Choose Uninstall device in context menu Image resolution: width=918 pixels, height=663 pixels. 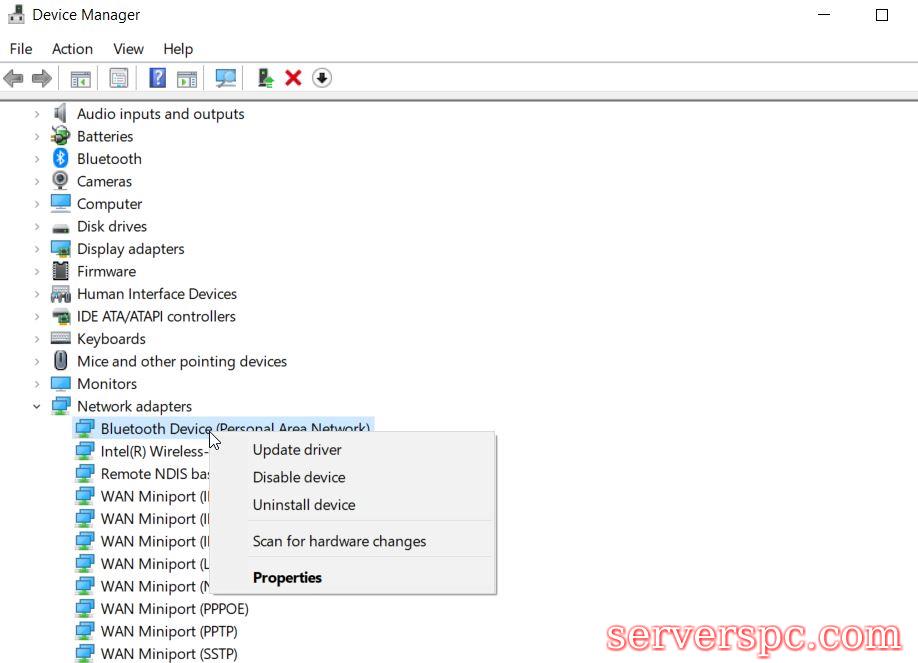304,505
